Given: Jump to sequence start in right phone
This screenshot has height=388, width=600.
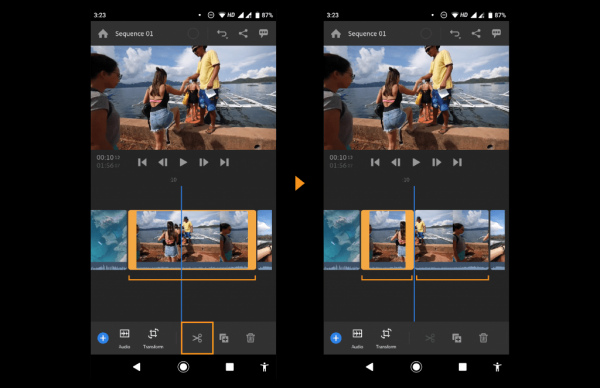Looking at the screenshot, I should pos(375,162).
